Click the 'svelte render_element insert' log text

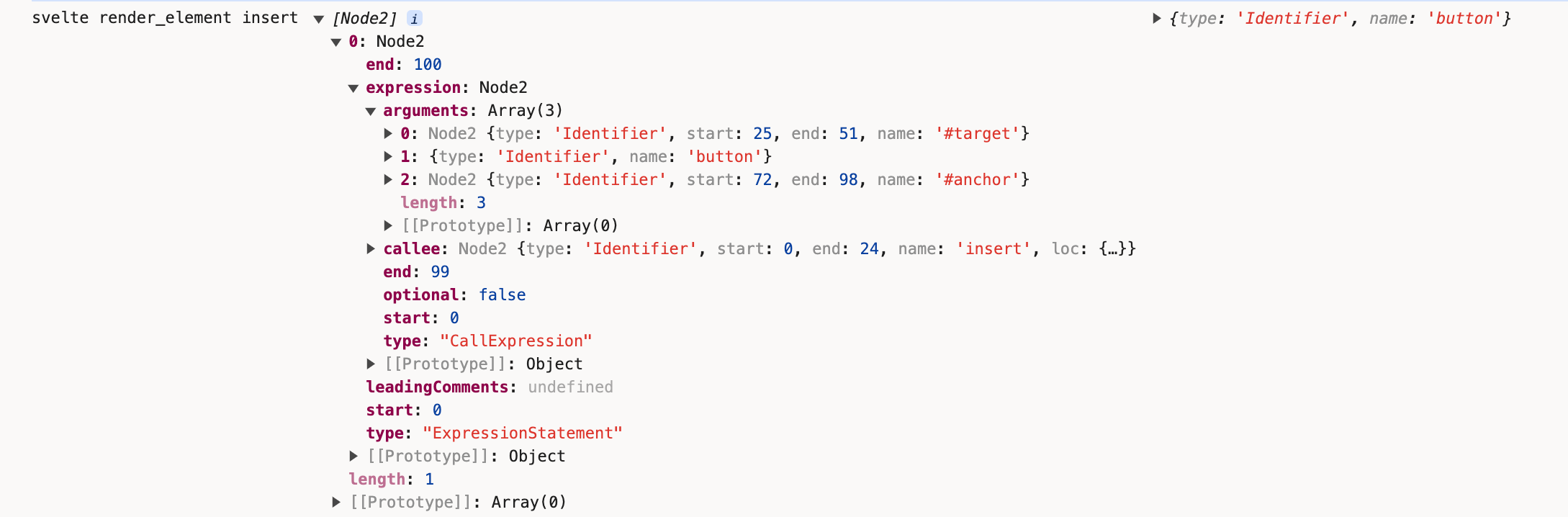click(165, 18)
